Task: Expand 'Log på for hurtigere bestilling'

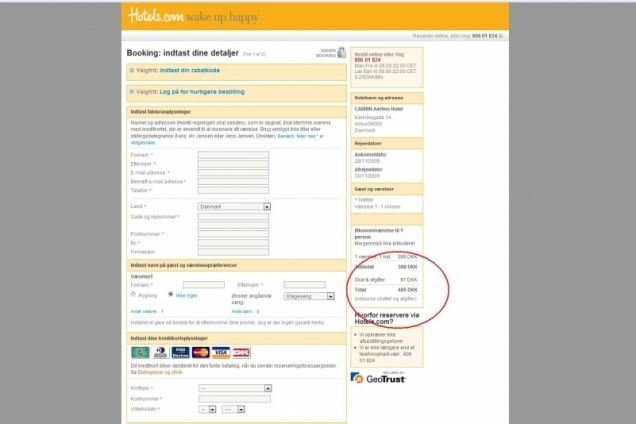Action: [x=188, y=92]
